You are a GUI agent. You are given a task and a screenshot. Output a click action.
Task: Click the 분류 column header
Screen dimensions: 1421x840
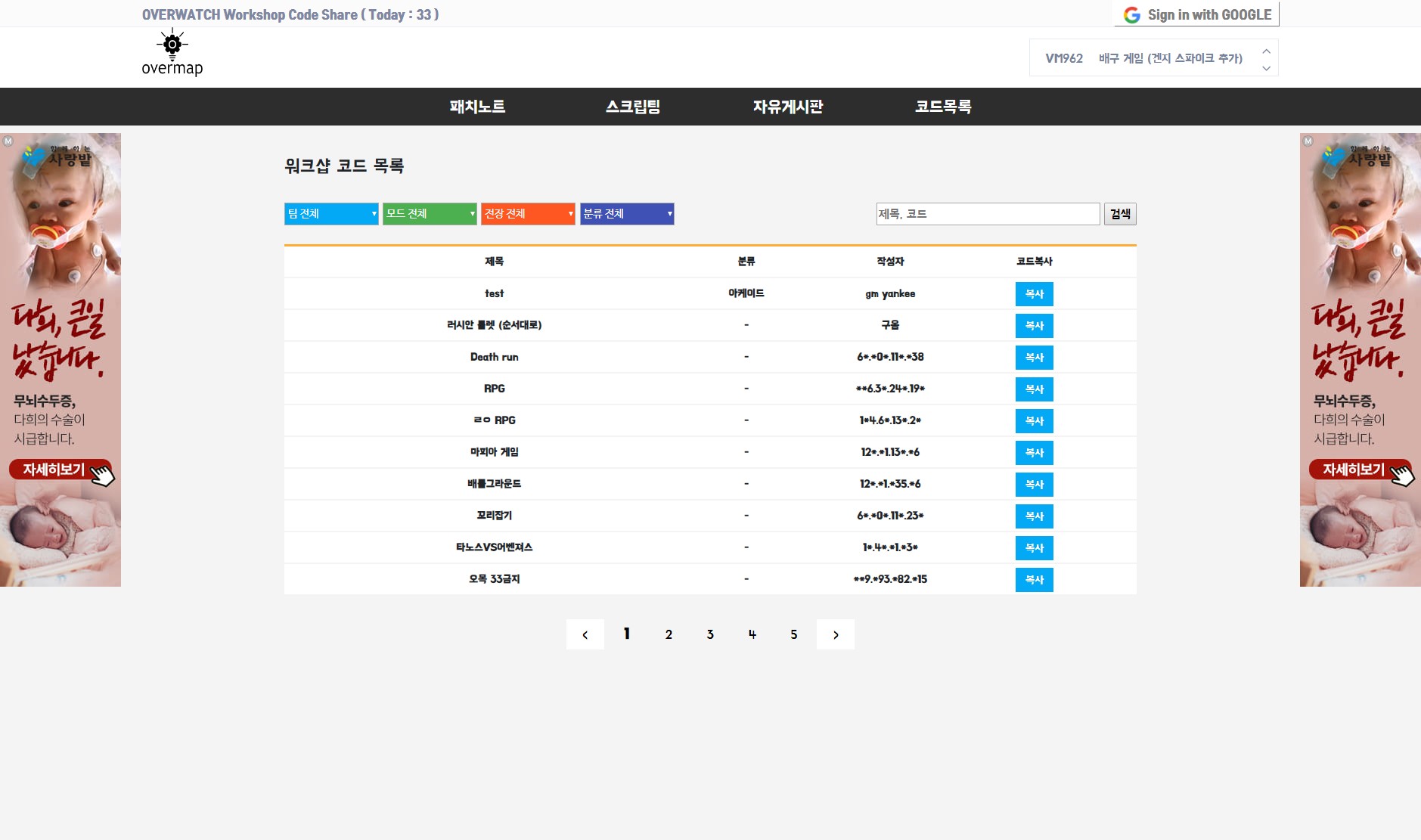(x=746, y=262)
